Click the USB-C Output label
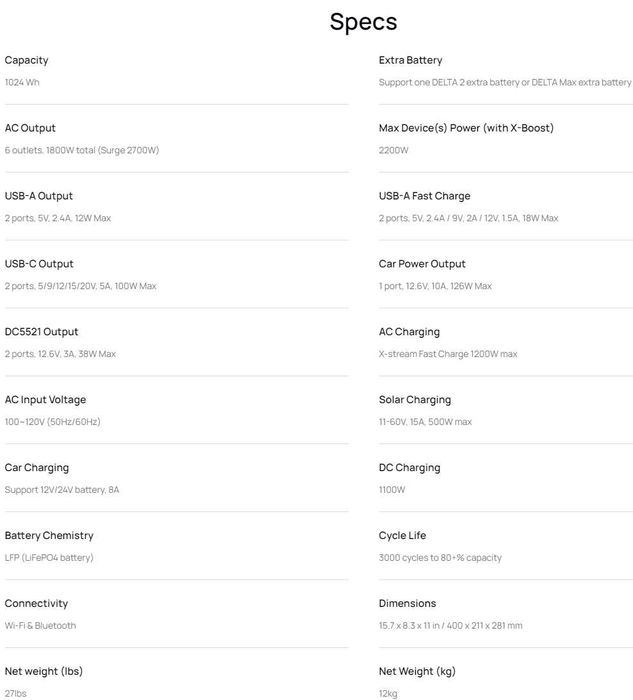The width and height of the screenshot is (633, 700). tap(39, 264)
